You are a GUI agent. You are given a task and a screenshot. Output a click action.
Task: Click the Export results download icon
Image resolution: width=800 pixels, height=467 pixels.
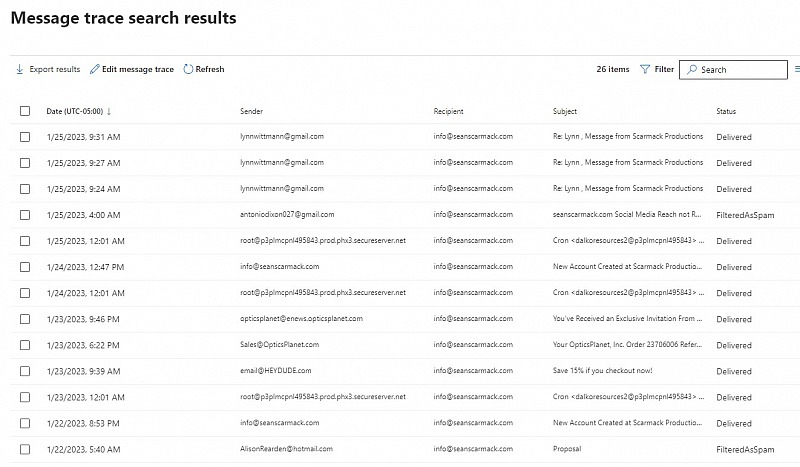coord(19,69)
